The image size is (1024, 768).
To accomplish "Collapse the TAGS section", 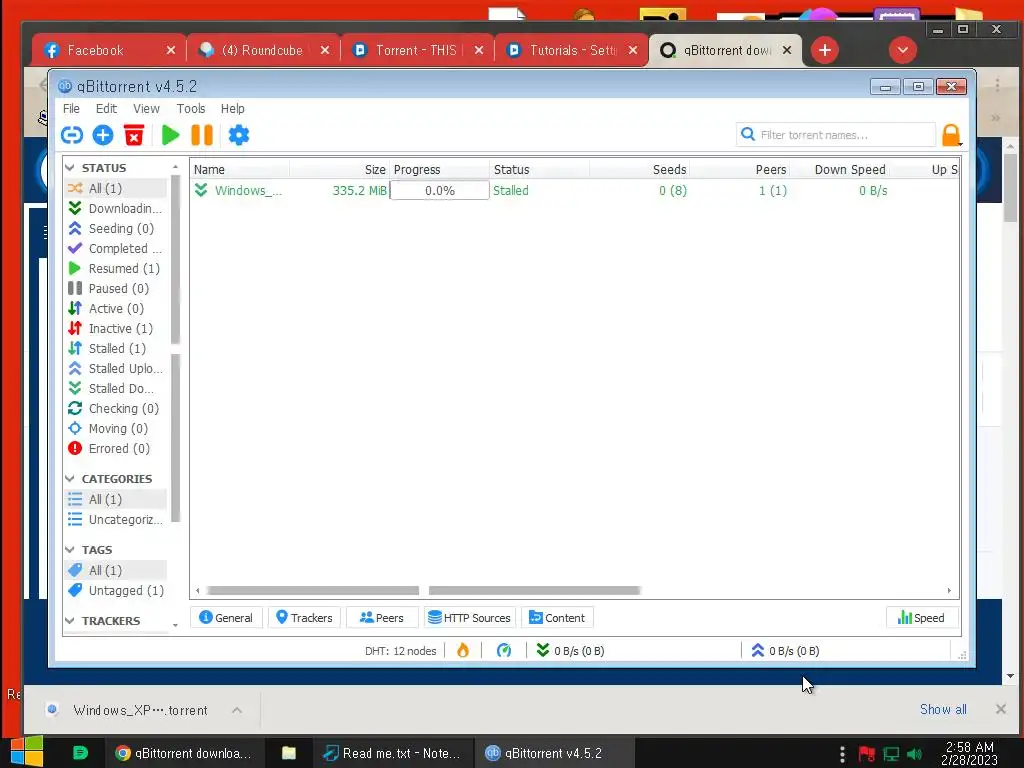I will [x=70, y=550].
